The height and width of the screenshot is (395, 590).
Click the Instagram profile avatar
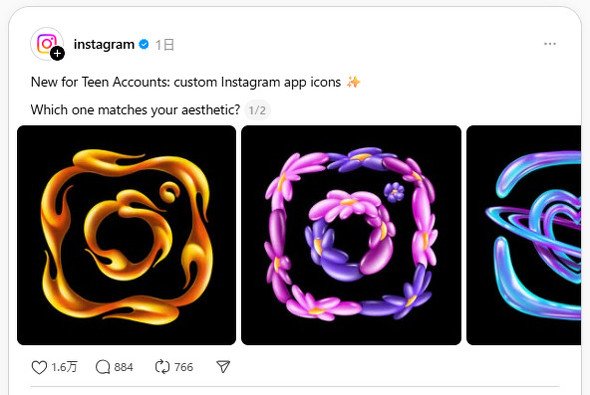pos(47,44)
